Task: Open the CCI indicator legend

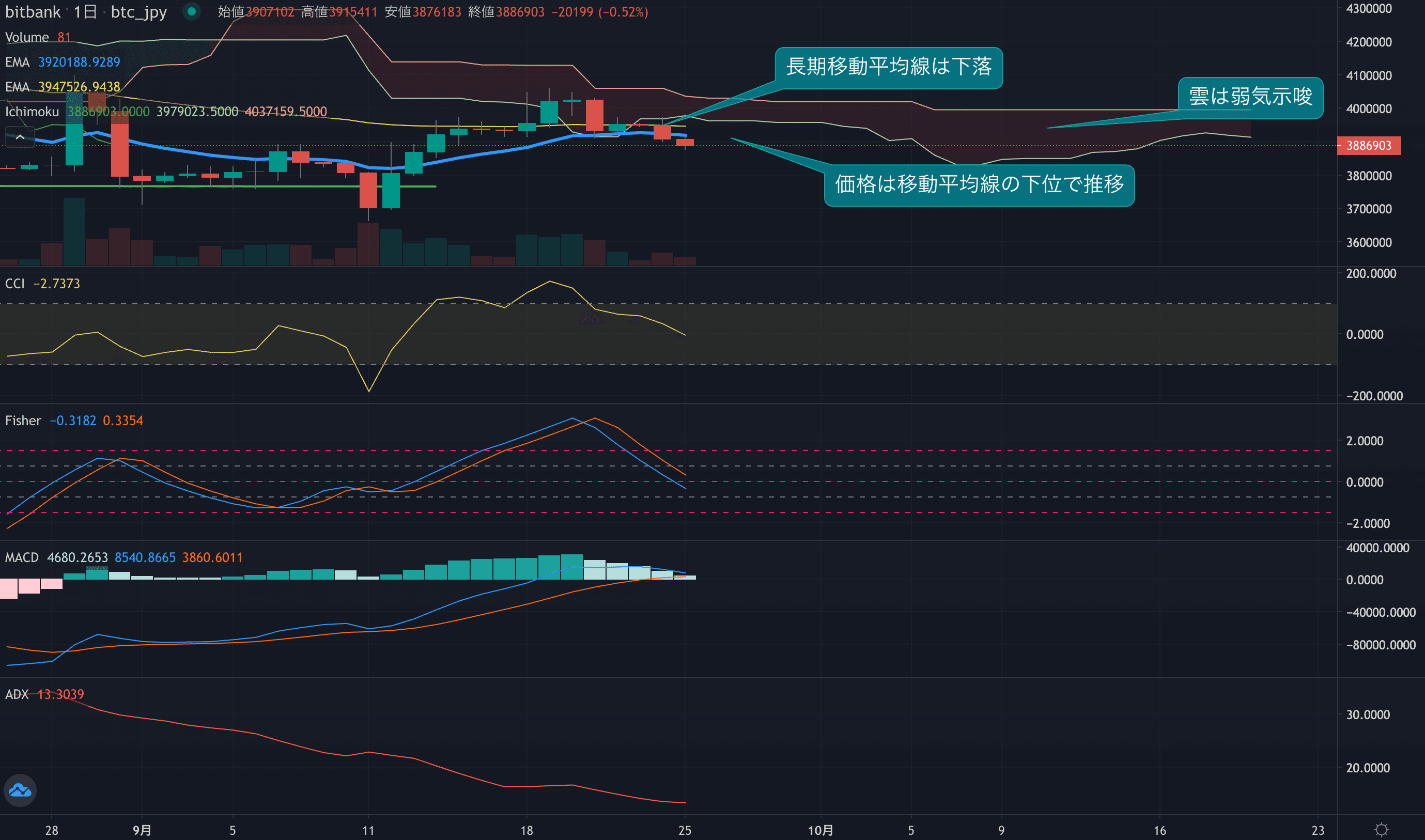Action: click(14, 284)
